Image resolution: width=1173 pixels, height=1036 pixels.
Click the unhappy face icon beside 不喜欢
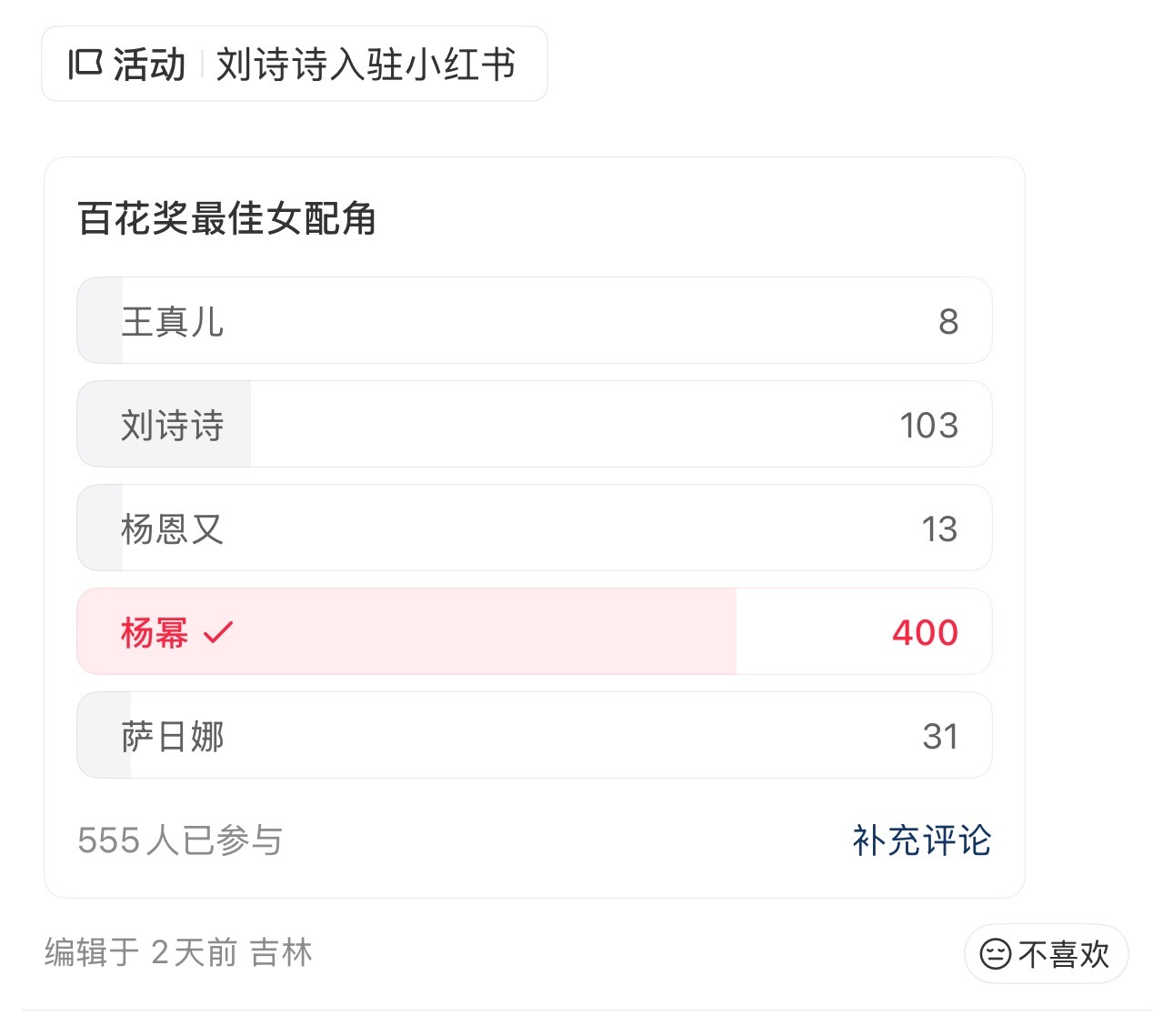tap(996, 953)
